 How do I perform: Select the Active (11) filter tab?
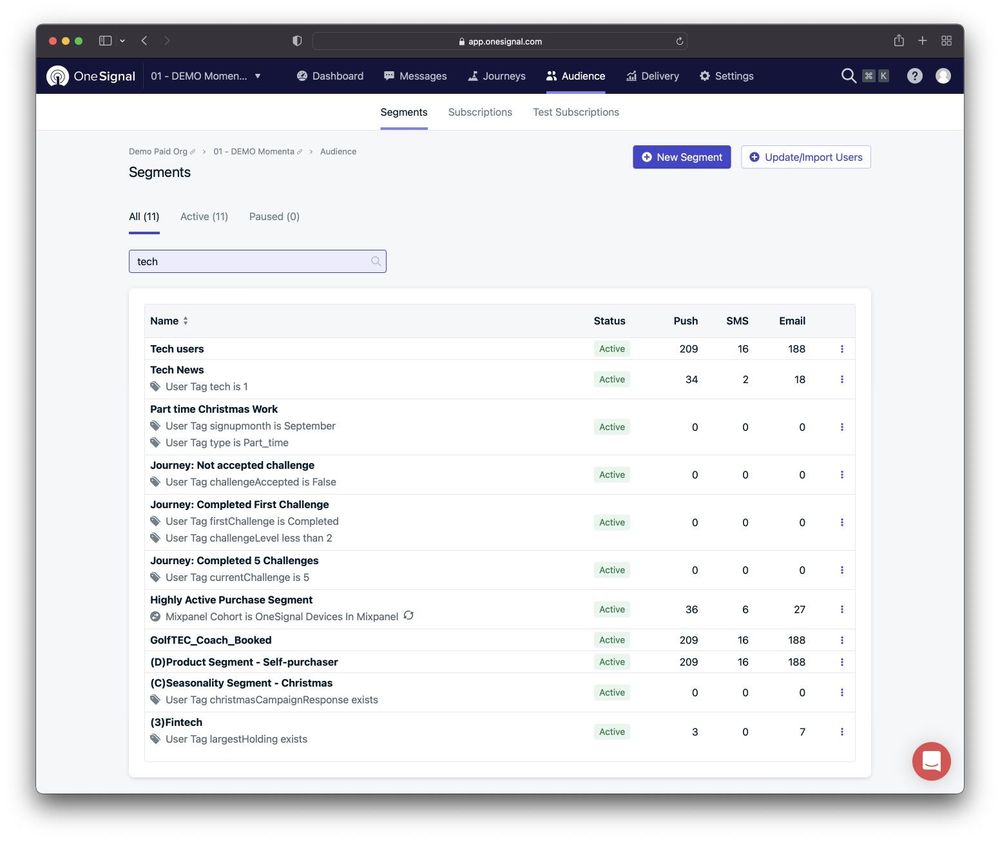[203, 216]
